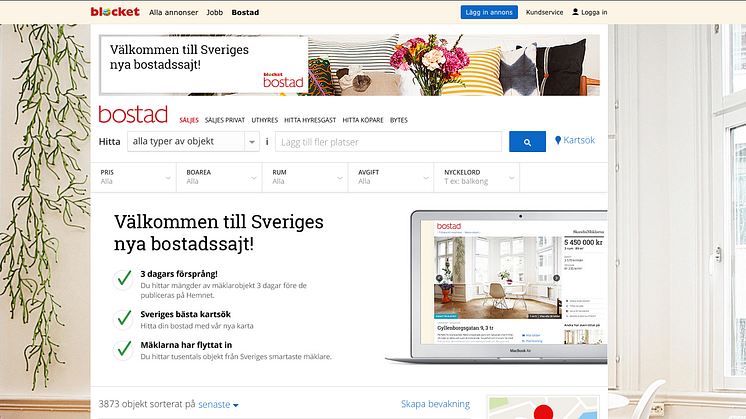Image resolution: width=746 pixels, height=419 pixels.
Task: Select Bostad in the top navigation
Action: click(245, 12)
